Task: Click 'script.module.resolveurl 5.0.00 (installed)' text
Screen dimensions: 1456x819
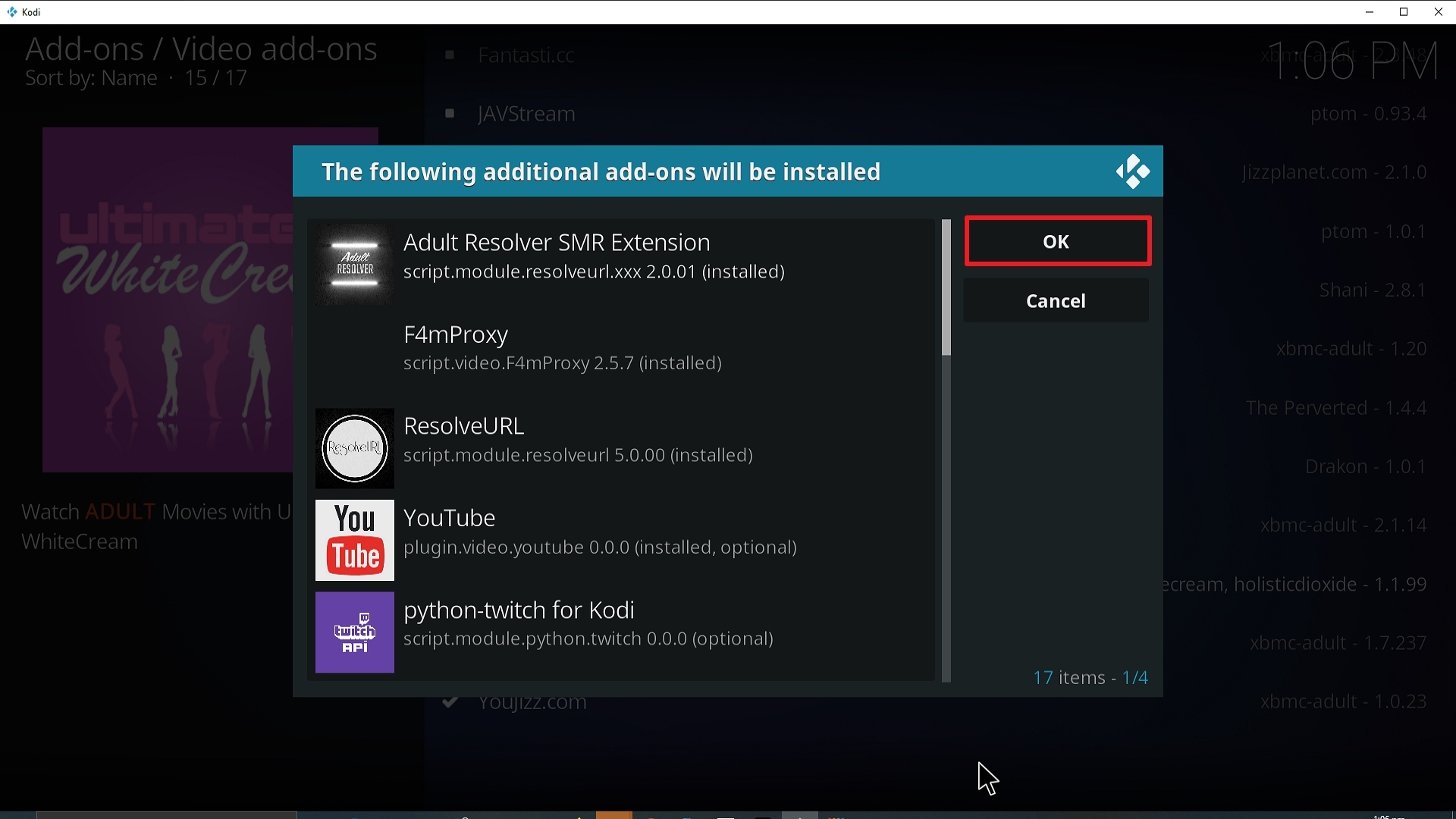Action: tap(578, 455)
